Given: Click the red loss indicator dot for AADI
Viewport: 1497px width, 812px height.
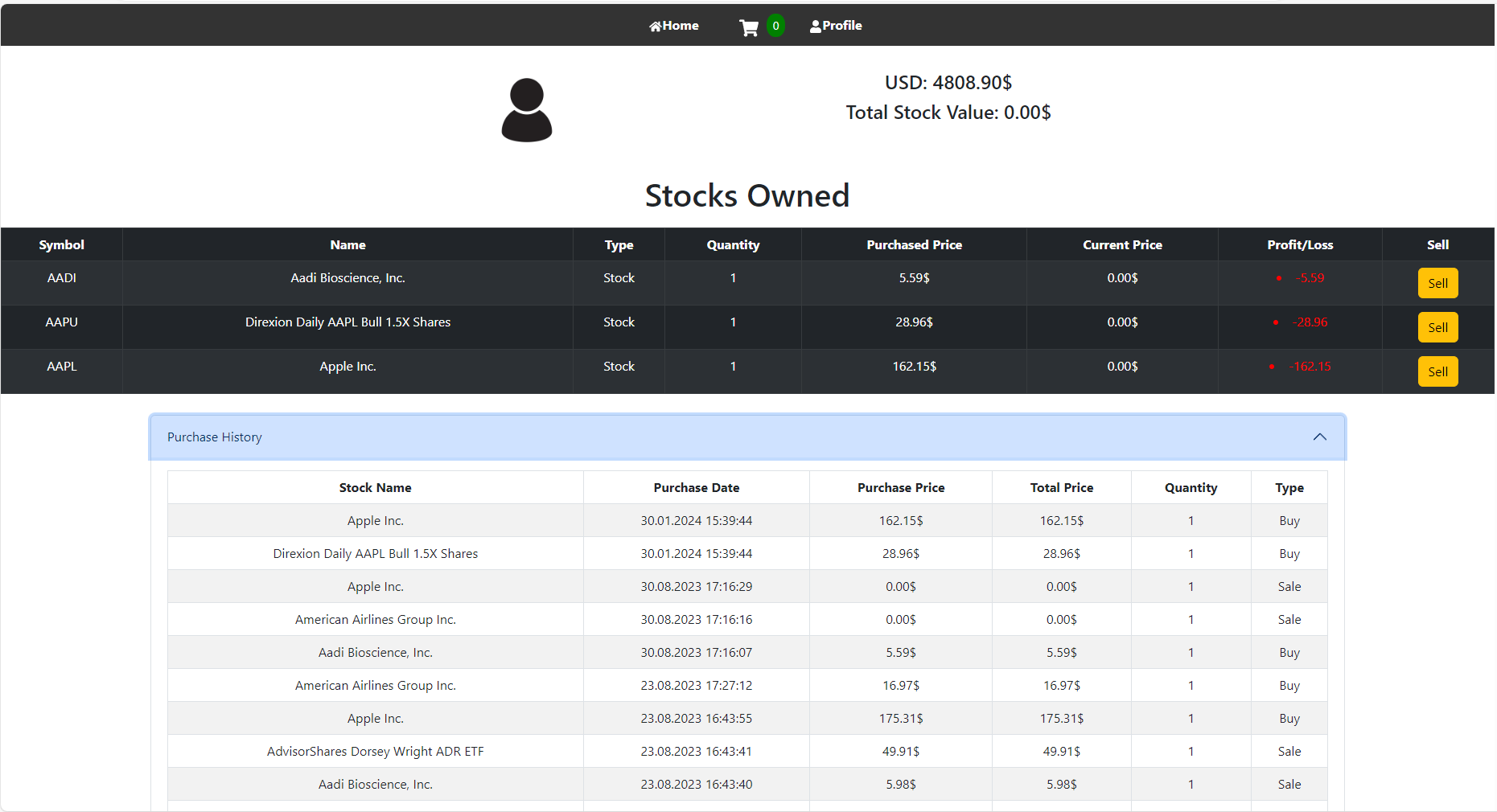Looking at the screenshot, I should (1279, 278).
